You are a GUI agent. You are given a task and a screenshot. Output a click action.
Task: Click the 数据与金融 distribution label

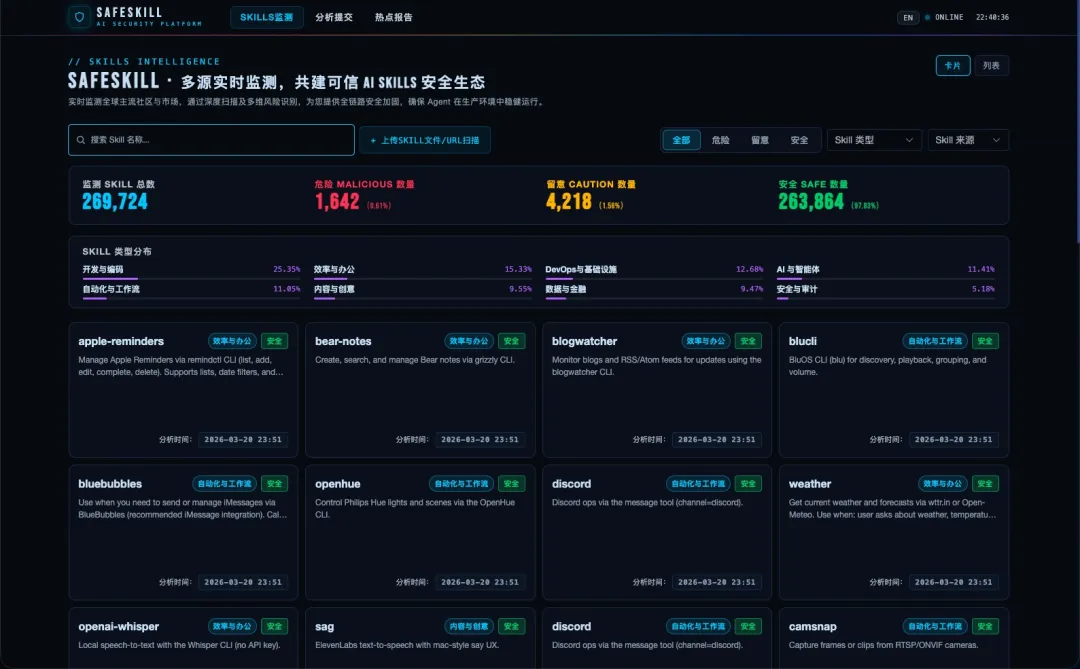pos(565,289)
